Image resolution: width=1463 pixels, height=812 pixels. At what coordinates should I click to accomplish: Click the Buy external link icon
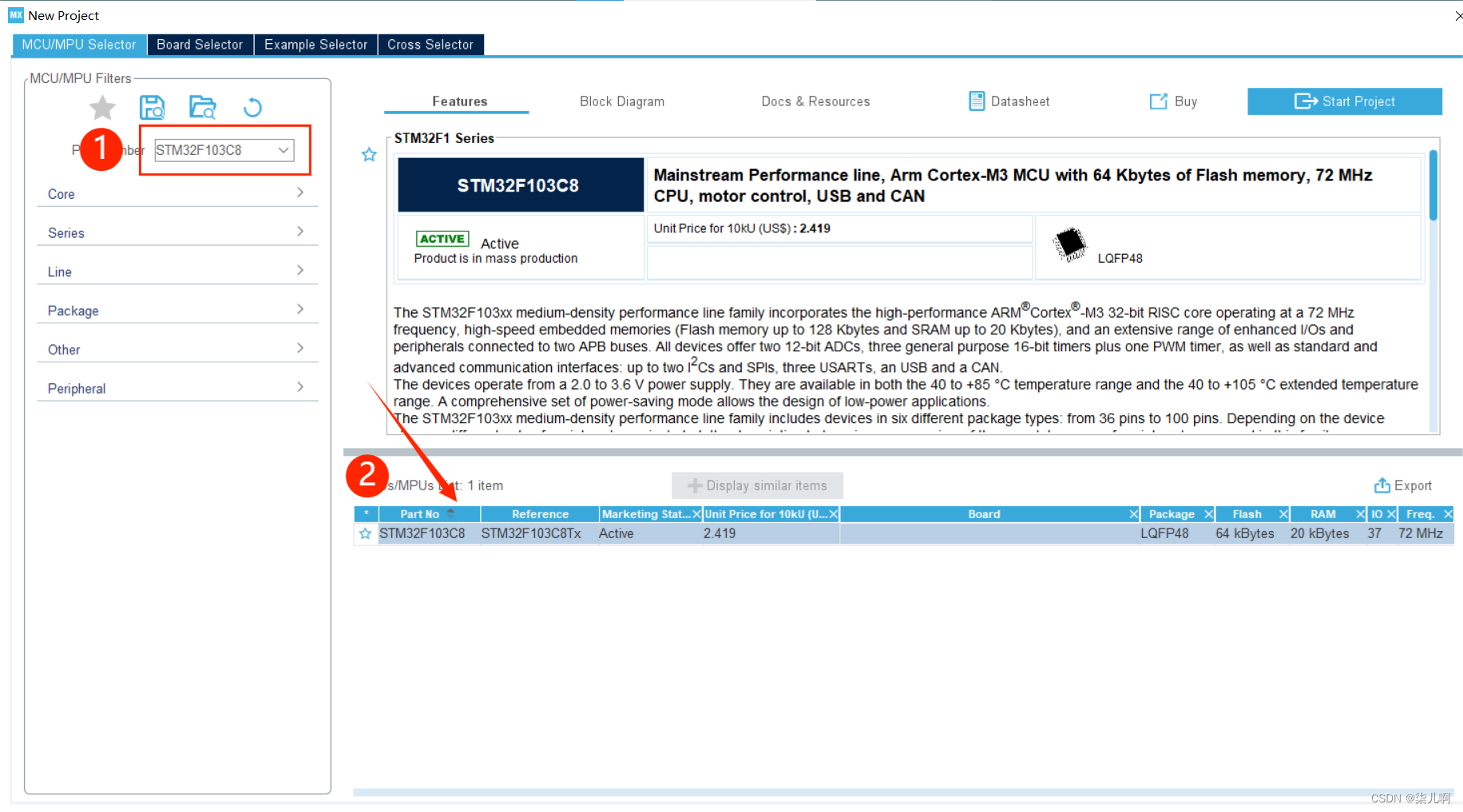(1158, 101)
